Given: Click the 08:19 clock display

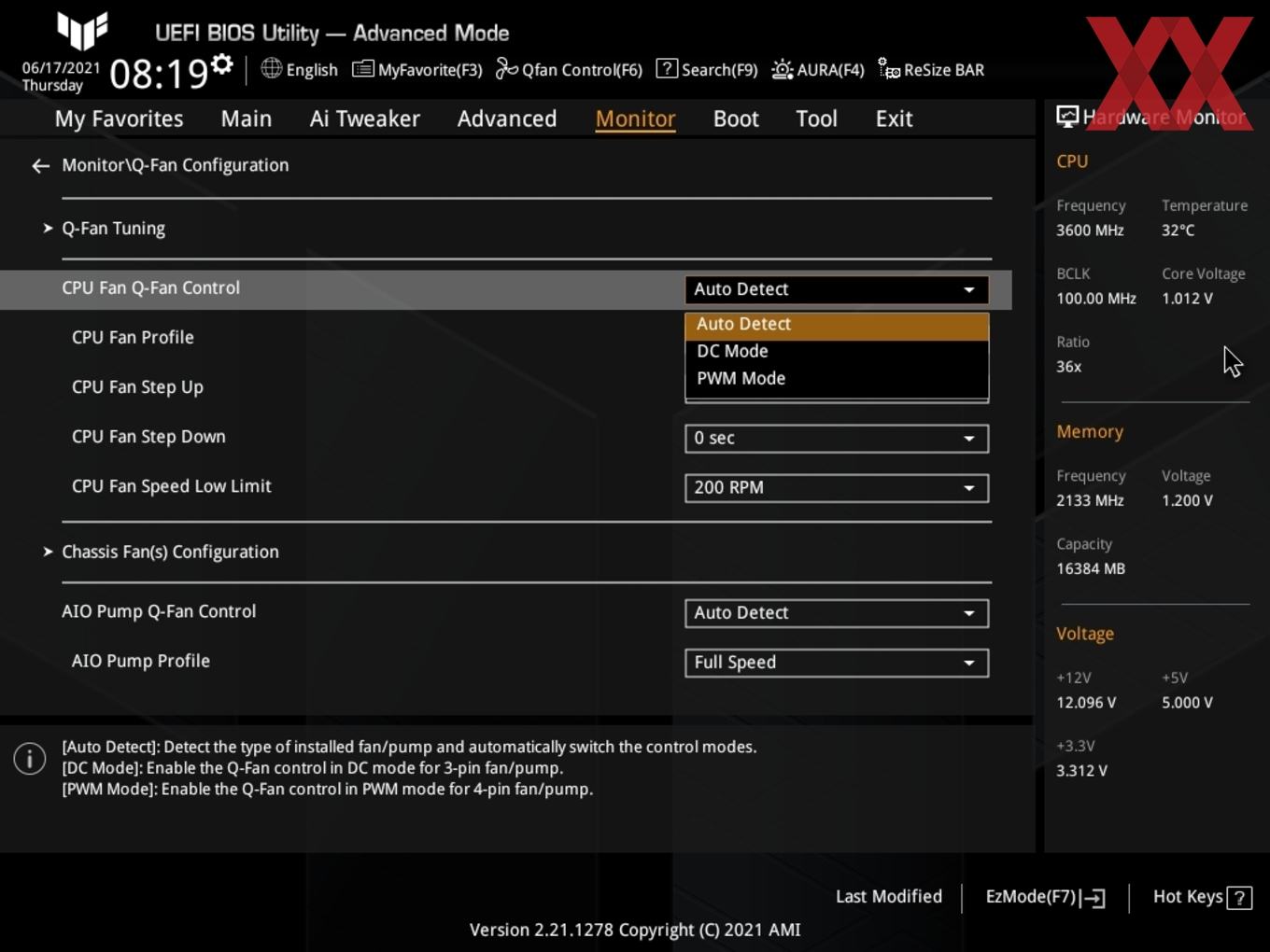Looking at the screenshot, I should tap(159, 74).
